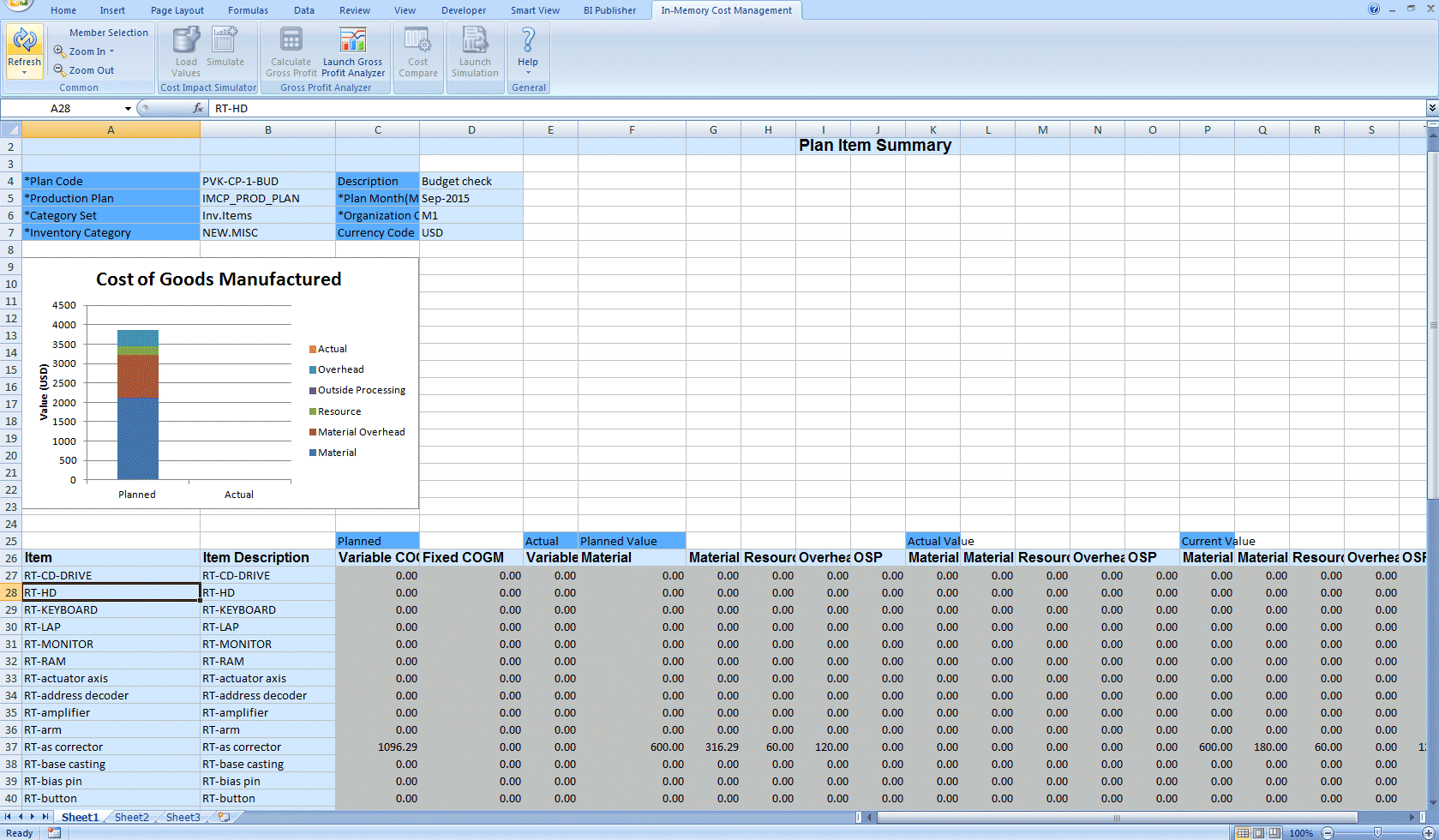This screenshot has height=840, width=1439.
Task: Click the Zoom In magnifier icon
Action: tap(59, 51)
